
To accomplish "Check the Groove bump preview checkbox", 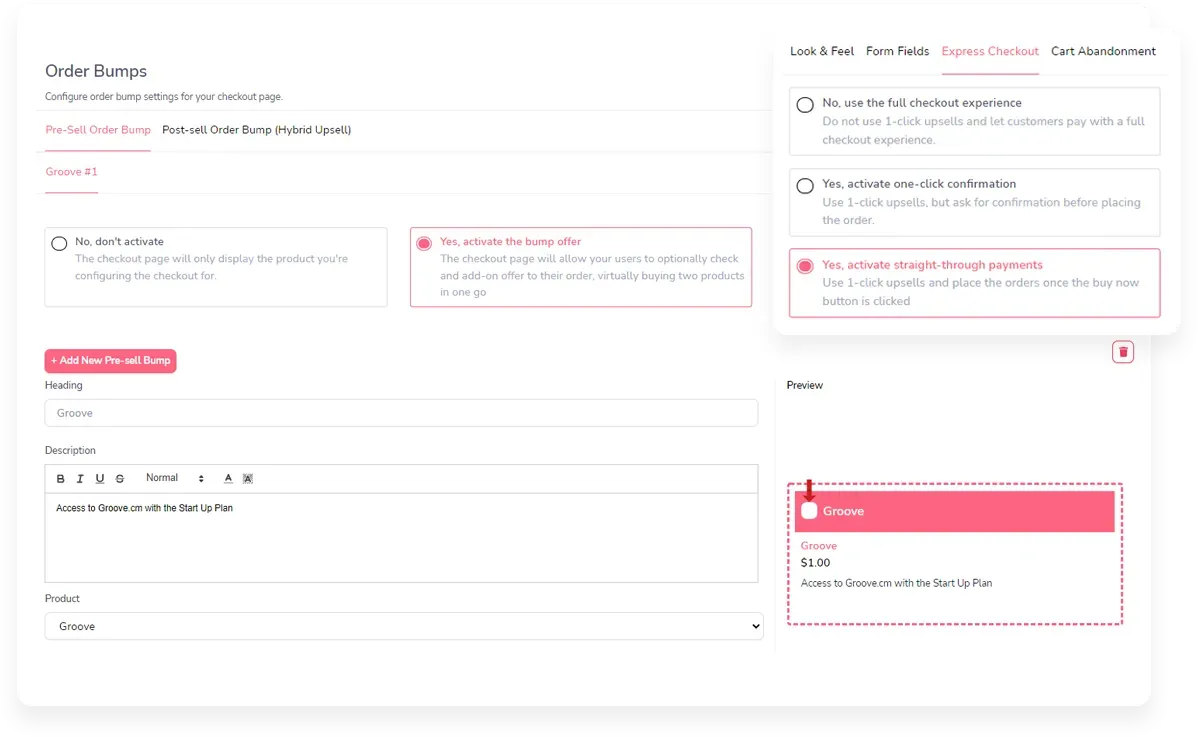I will click(810, 511).
